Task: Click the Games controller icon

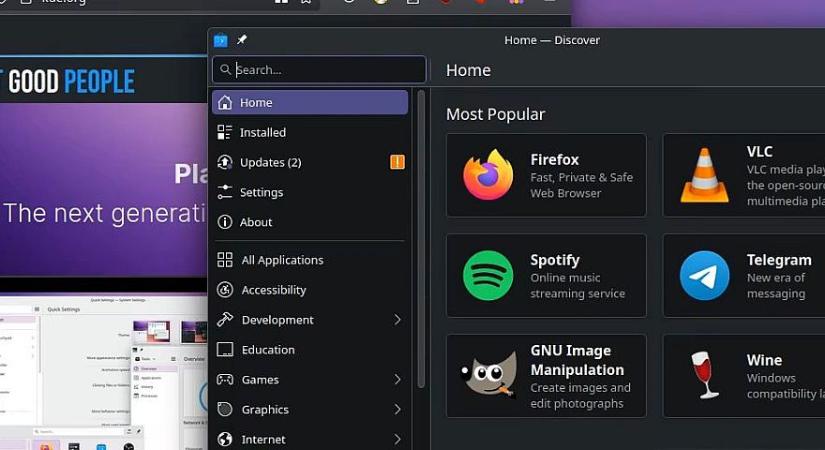Action: pyautogui.click(x=225, y=379)
